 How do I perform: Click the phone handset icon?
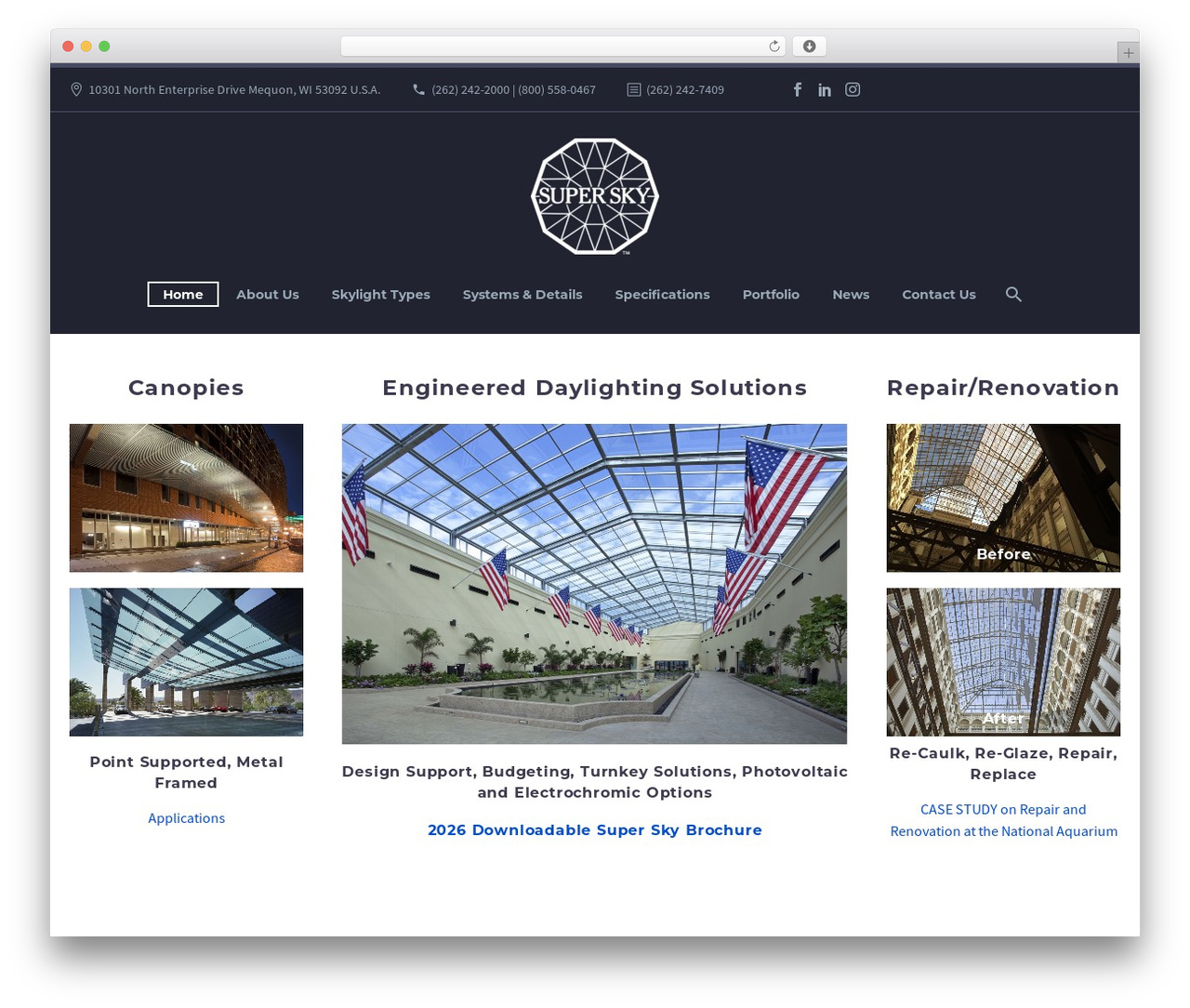point(419,89)
